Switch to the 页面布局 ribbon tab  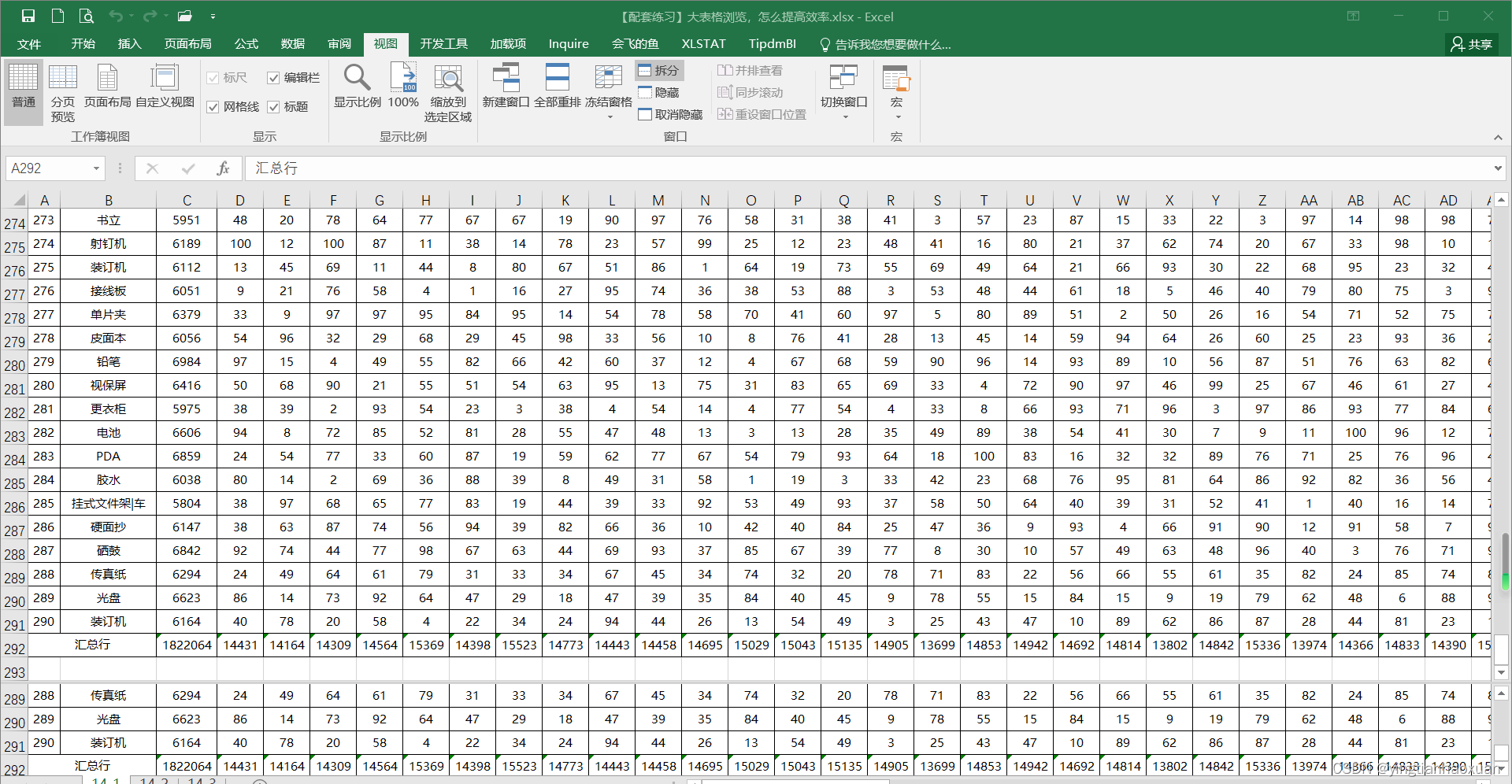click(x=187, y=44)
